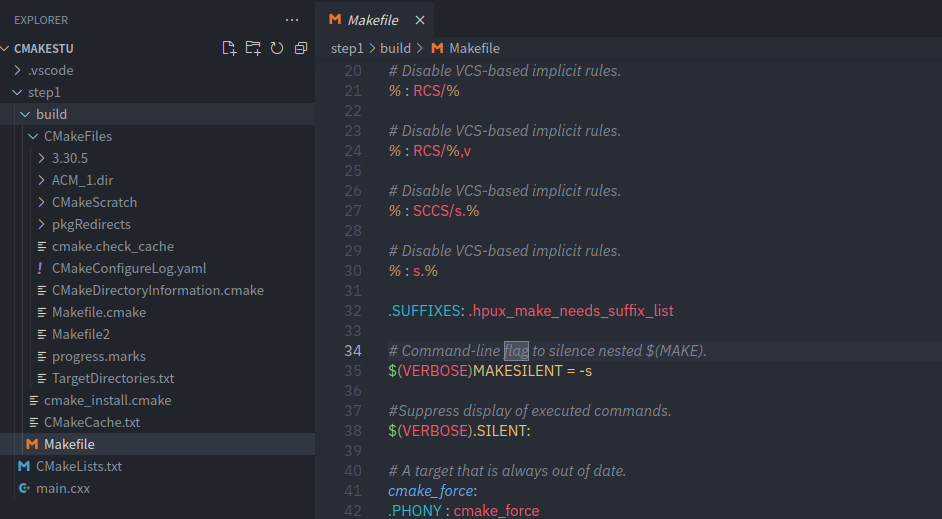Open CMakeLists.txt in file tree

(x=78, y=466)
